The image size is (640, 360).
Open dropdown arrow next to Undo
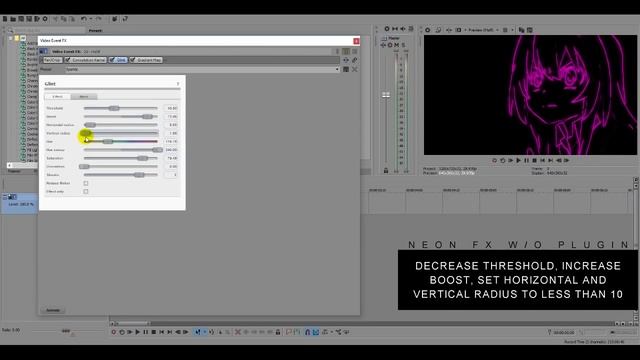tap(90, 19)
